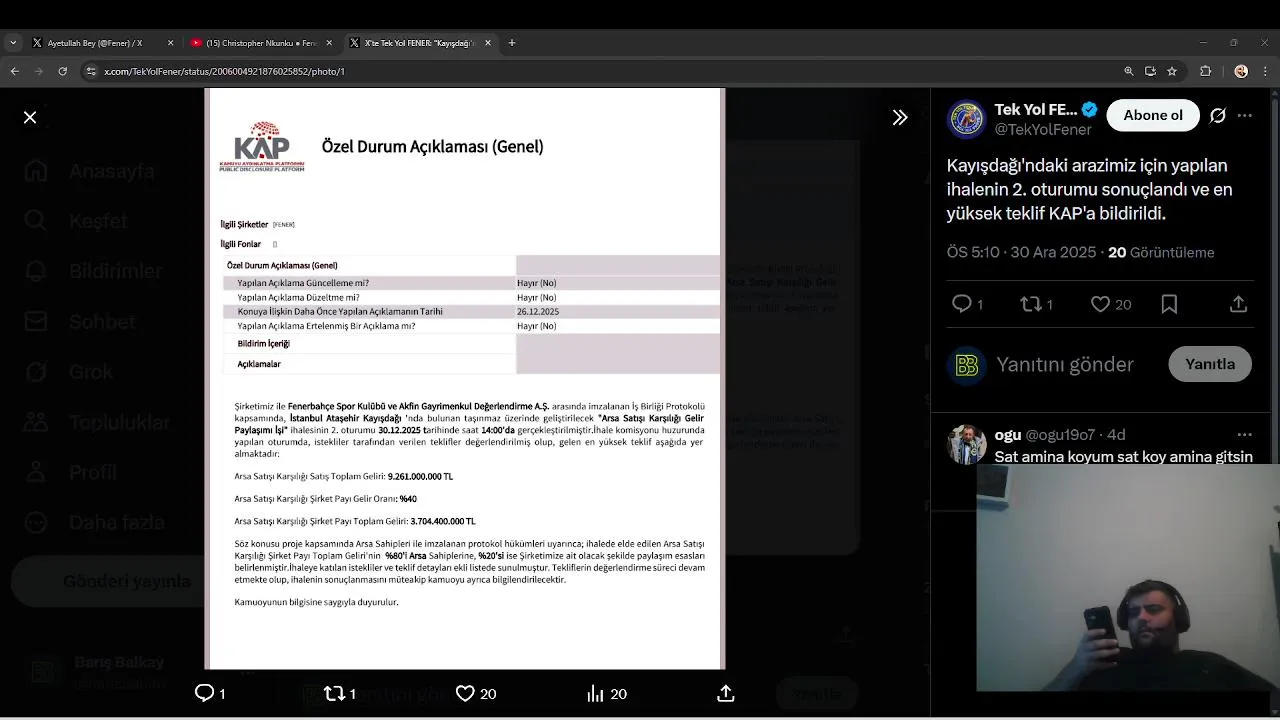Bookmark this page with the star icon
1280x720 pixels.
click(x=1172, y=71)
